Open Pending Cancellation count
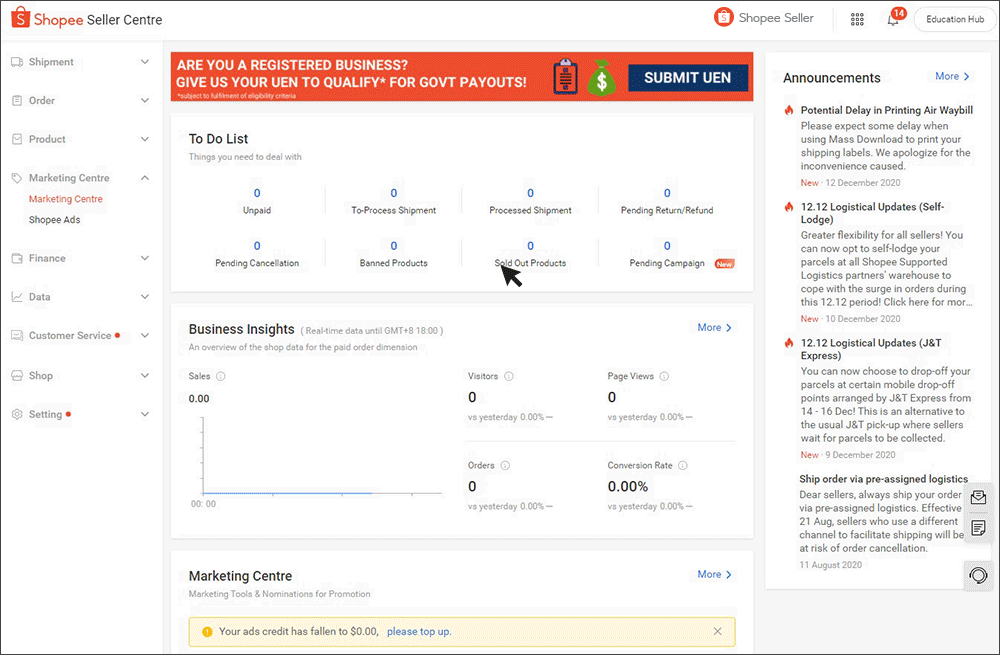 pyautogui.click(x=257, y=246)
